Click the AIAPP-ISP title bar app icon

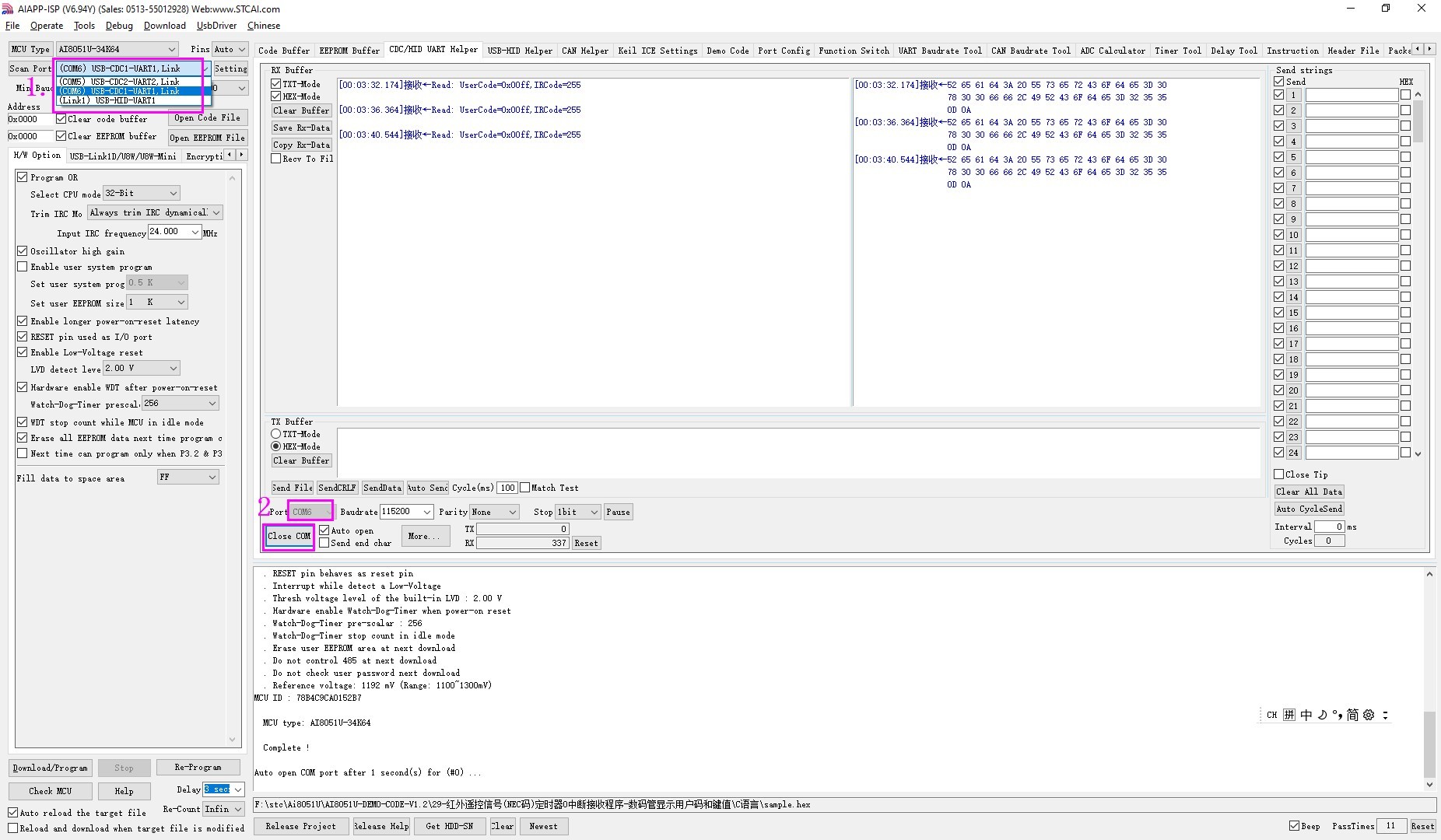click(8, 9)
